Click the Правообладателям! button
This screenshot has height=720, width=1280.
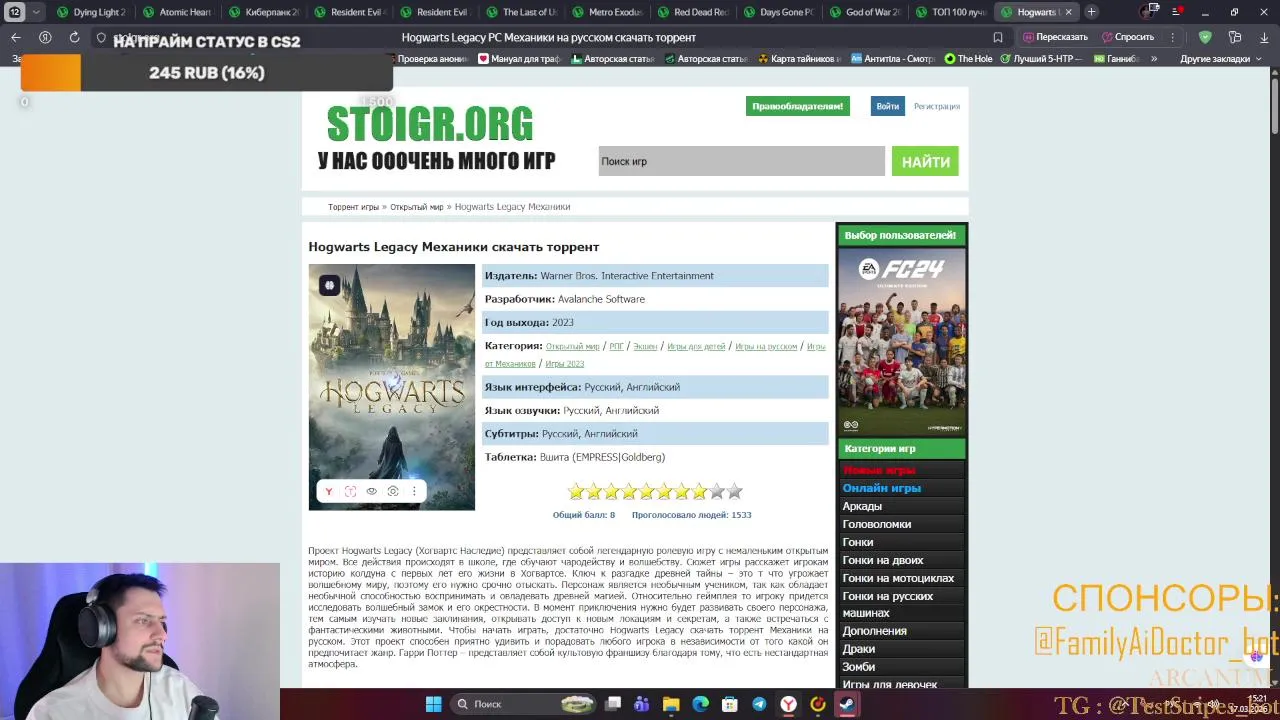point(797,106)
